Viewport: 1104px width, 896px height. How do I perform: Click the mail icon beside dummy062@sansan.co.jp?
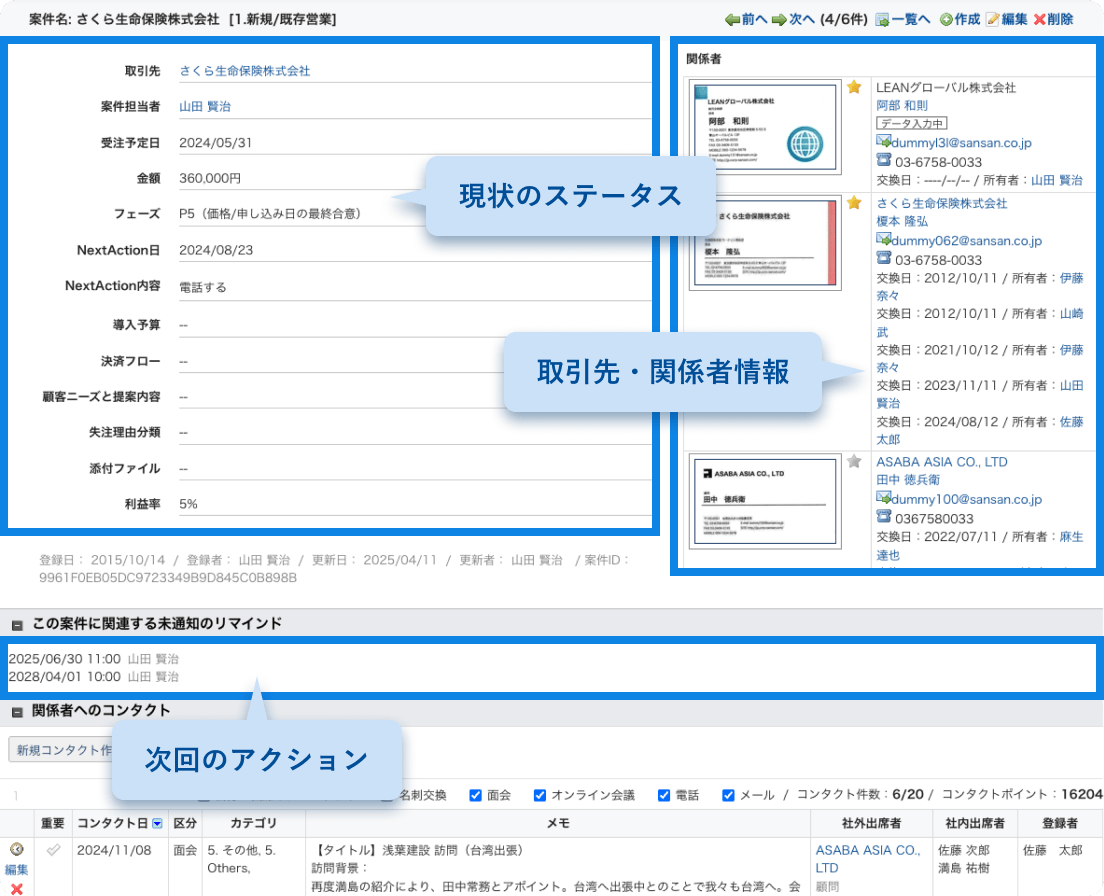pos(884,239)
